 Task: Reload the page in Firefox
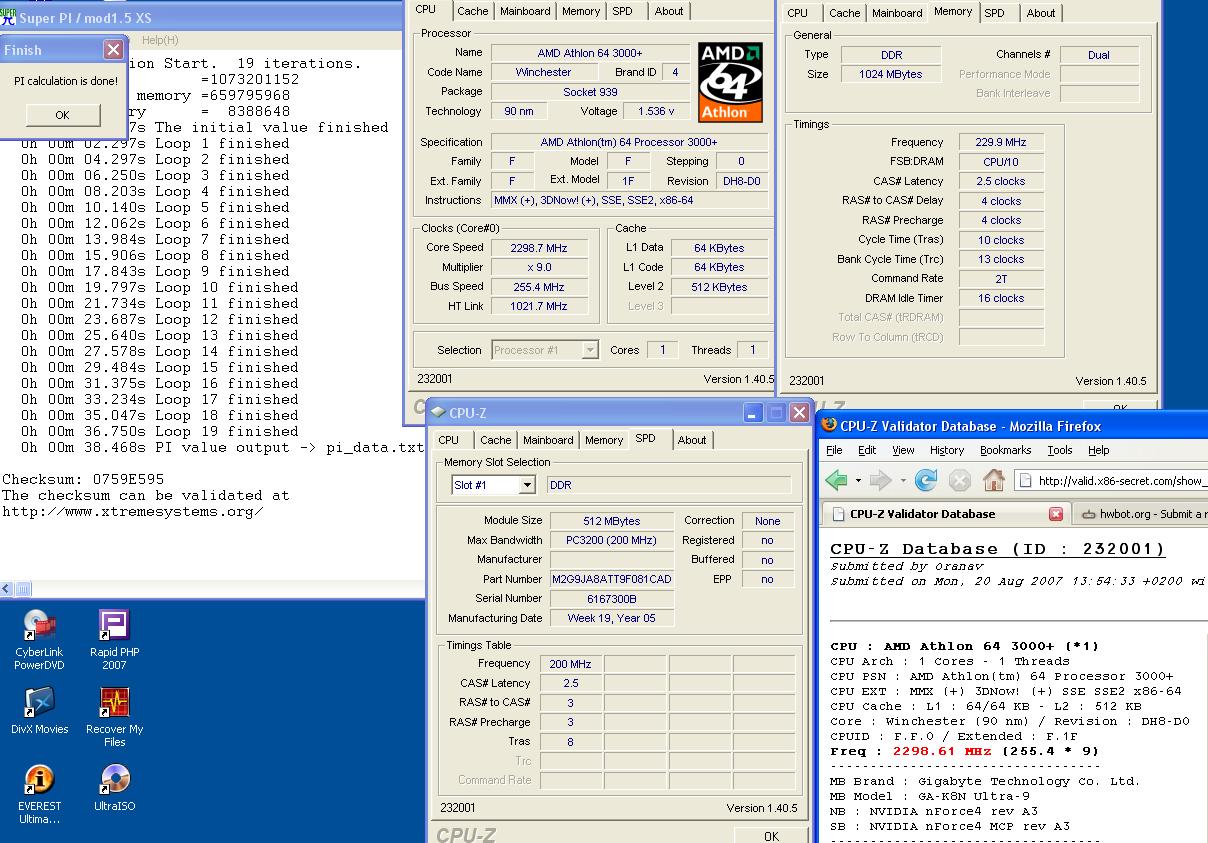926,481
